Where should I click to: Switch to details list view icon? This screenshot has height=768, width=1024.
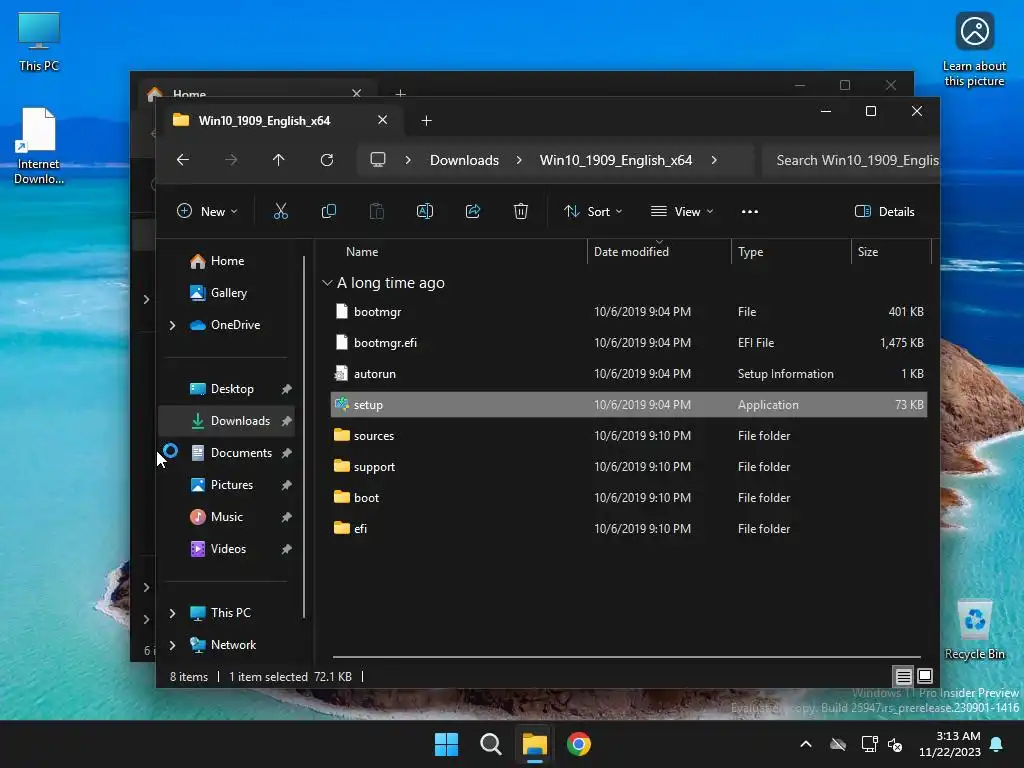tap(903, 676)
